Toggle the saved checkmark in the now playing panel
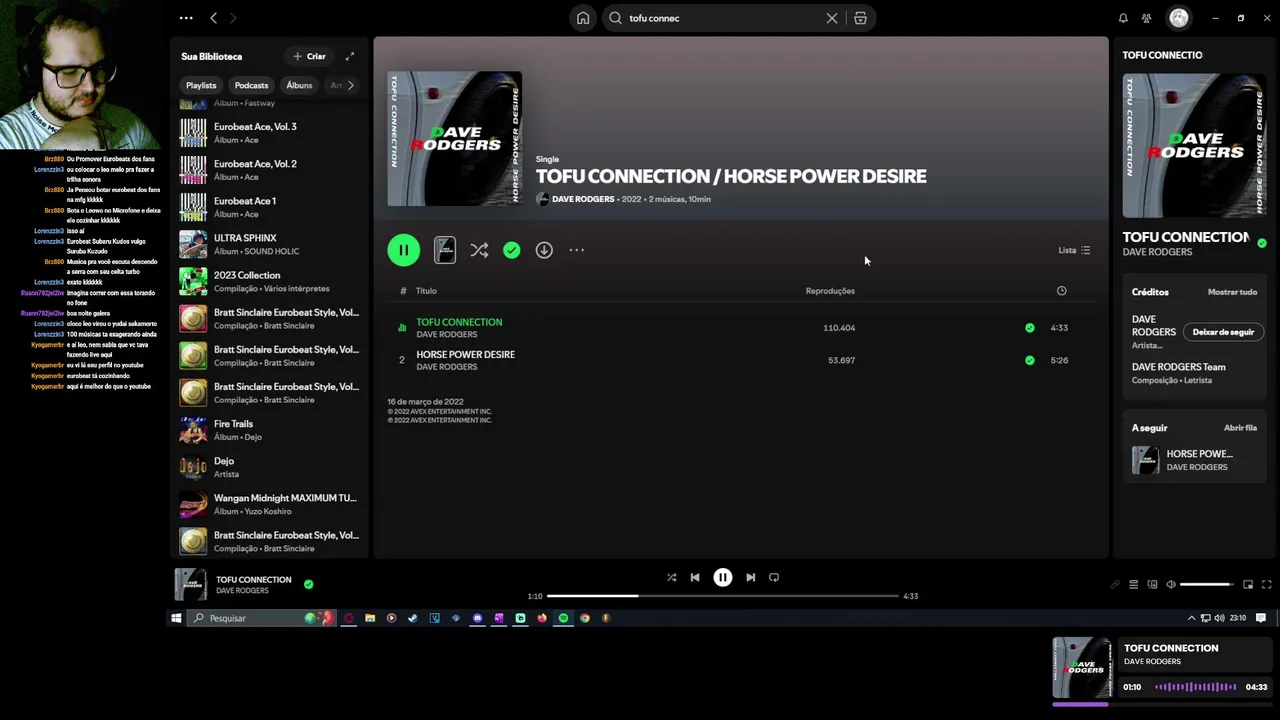The image size is (1280, 720). click(1262, 243)
